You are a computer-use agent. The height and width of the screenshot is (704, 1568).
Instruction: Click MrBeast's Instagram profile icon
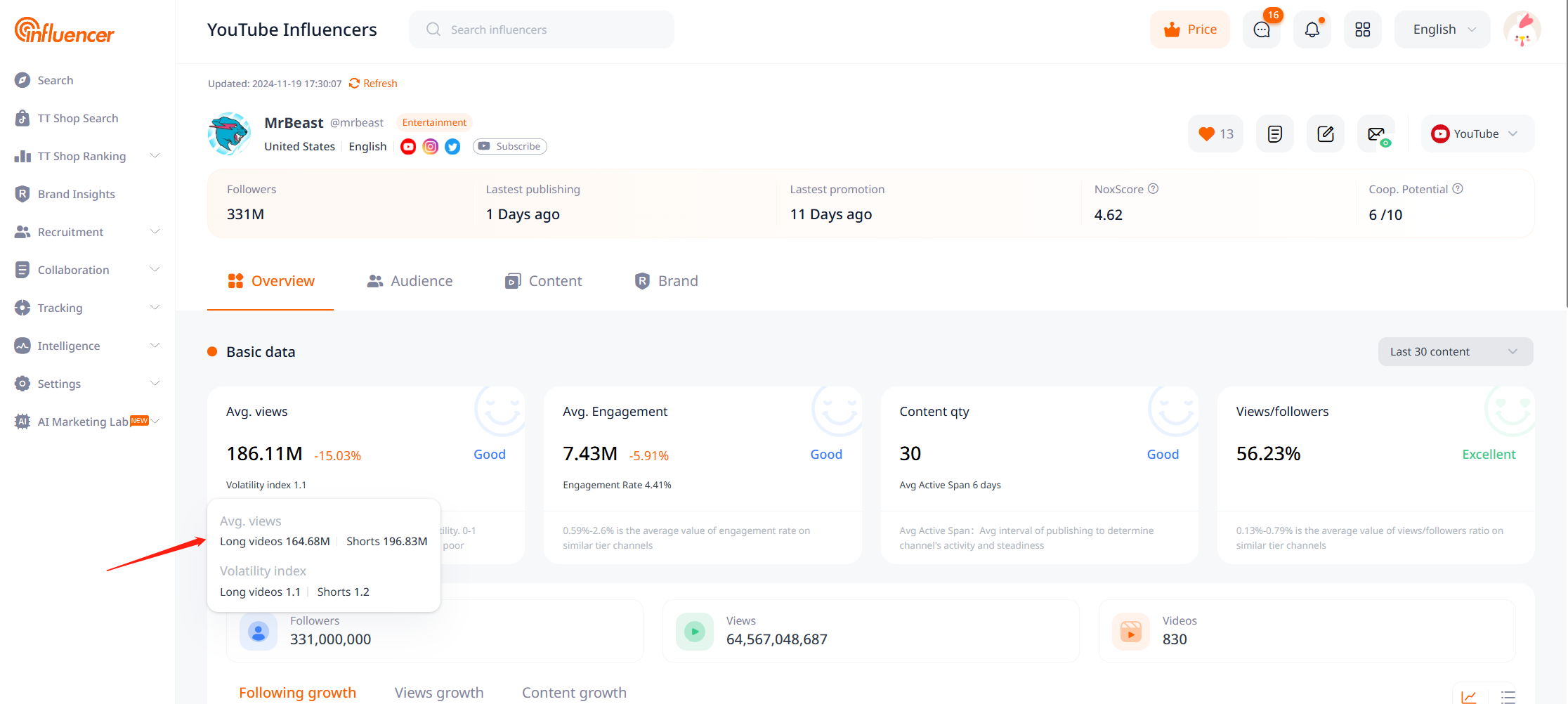[x=431, y=146]
